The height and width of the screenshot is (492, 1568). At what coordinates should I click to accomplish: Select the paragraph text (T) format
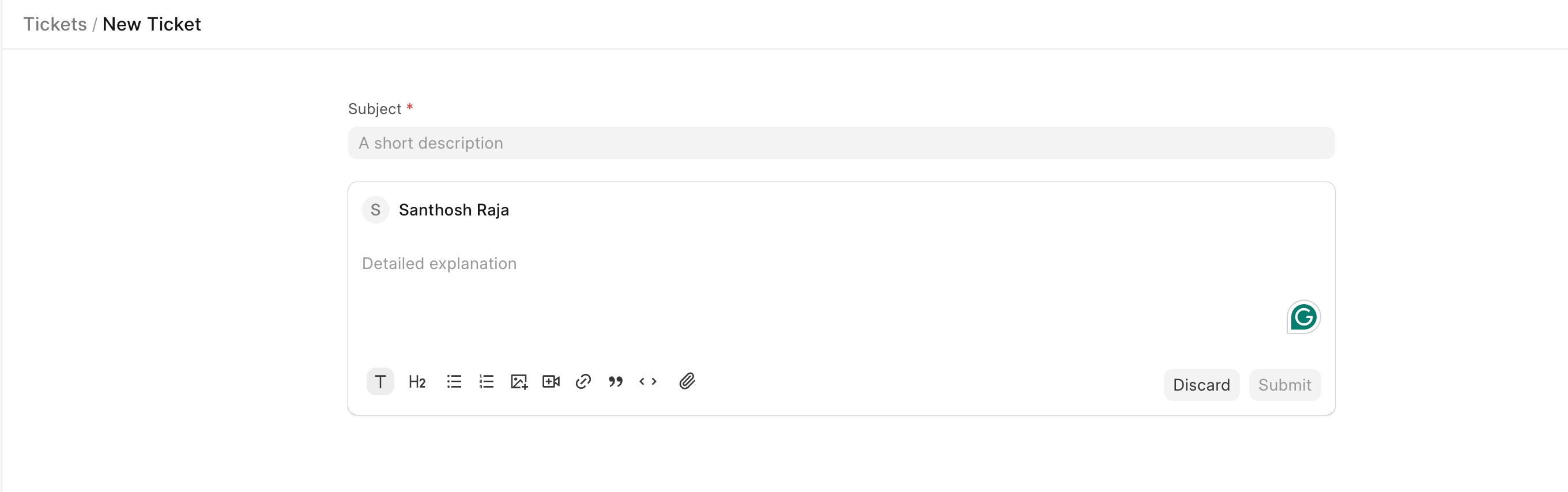[x=380, y=382]
